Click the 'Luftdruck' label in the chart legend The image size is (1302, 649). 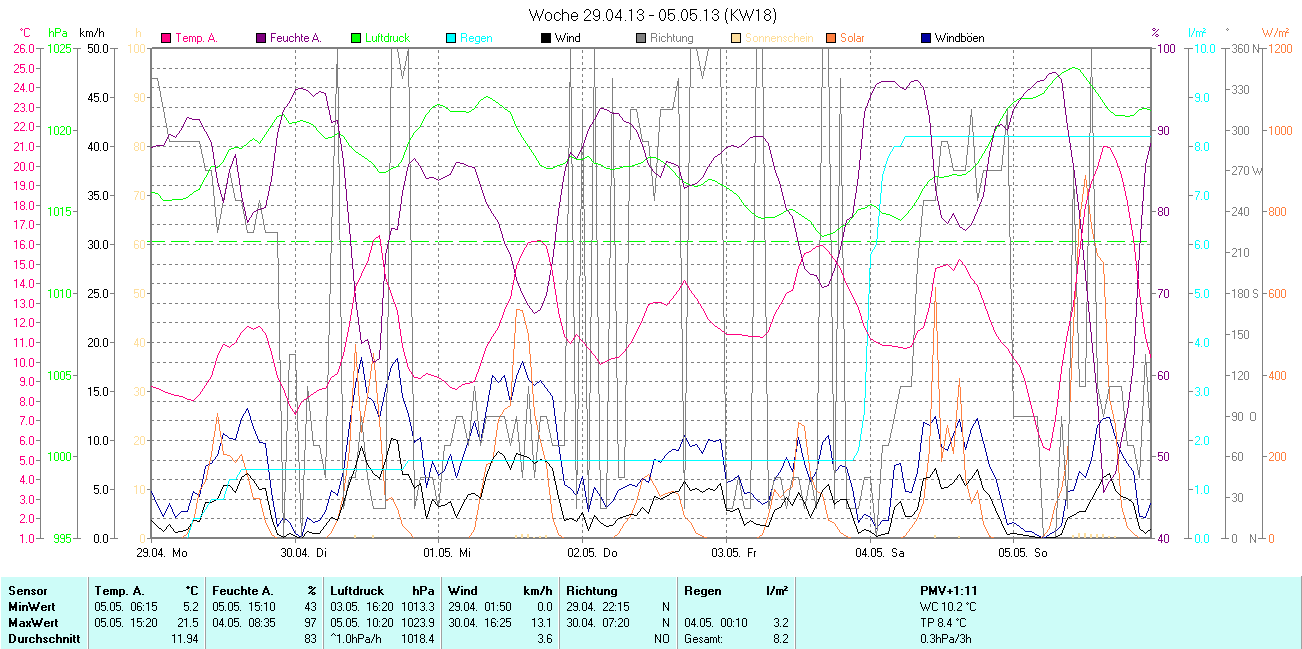[x=388, y=38]
